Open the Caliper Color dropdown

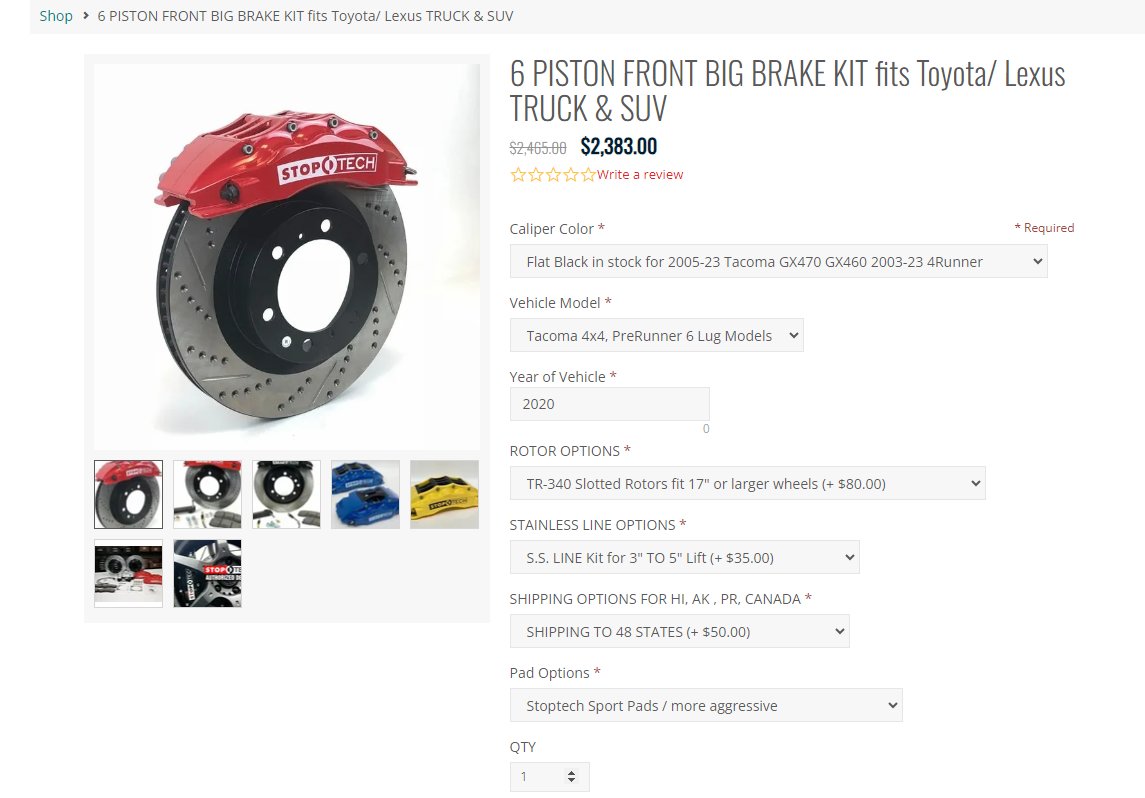point(778,261)
